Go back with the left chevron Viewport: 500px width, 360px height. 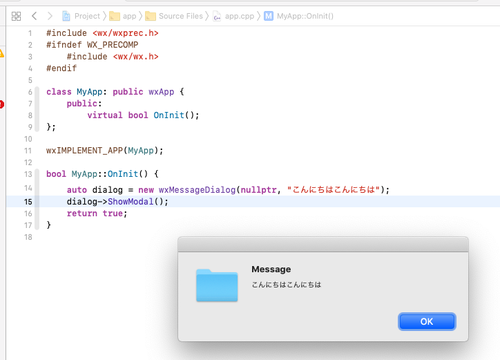tap(34, 16)
